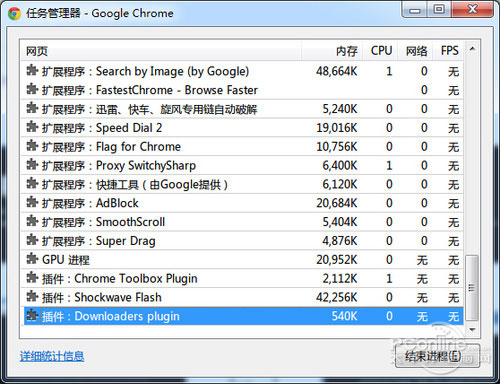
Task: Click the 48,664K memory value
Action: pos(337,71)
